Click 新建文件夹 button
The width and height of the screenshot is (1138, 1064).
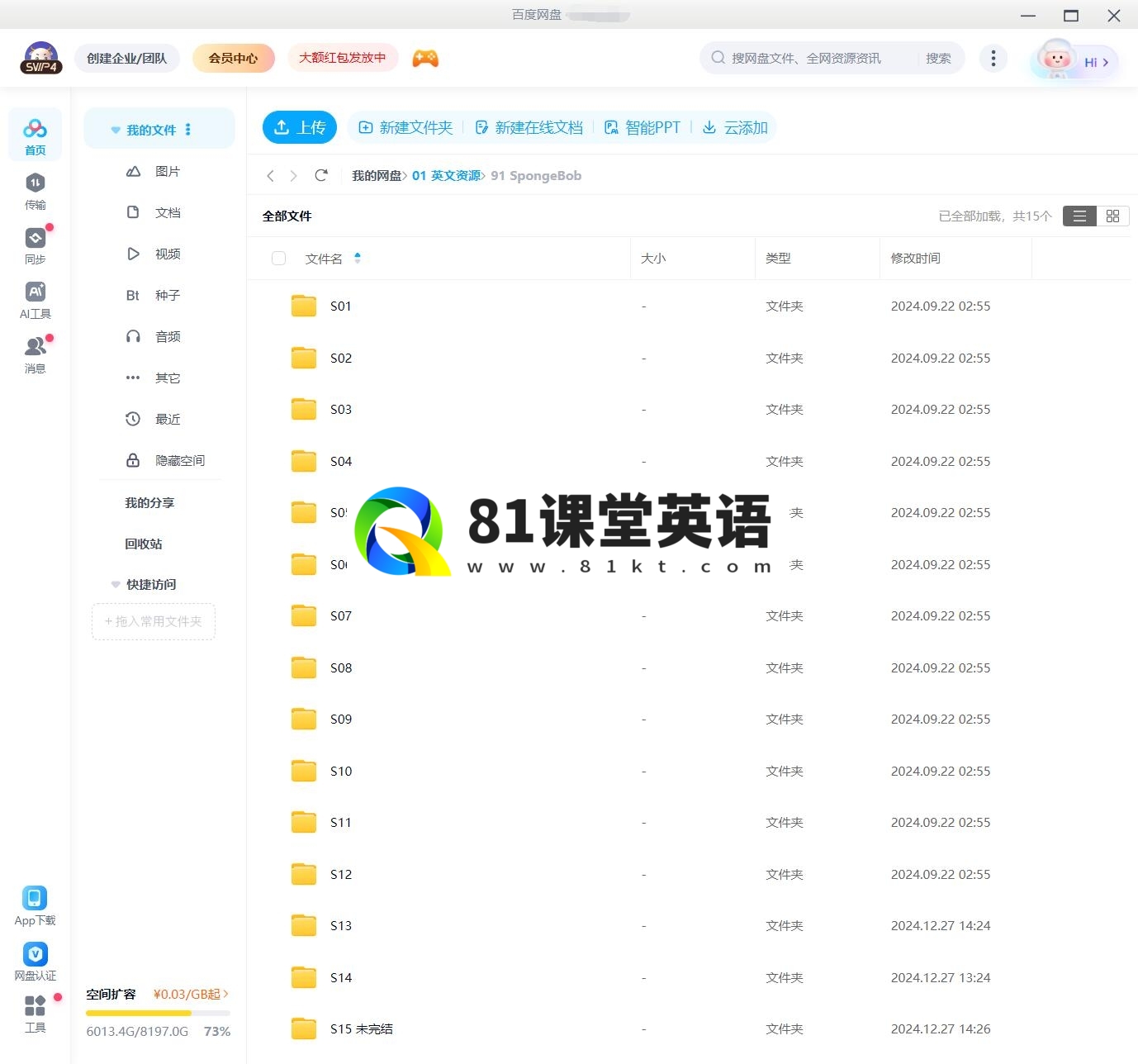(405, 127)
